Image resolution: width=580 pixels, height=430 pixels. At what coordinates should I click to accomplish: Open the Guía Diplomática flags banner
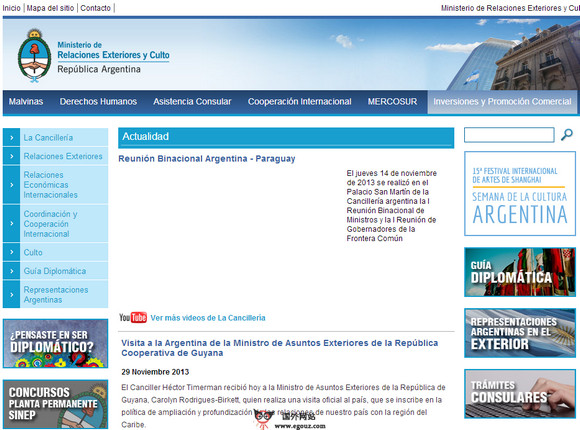(520, 272)
